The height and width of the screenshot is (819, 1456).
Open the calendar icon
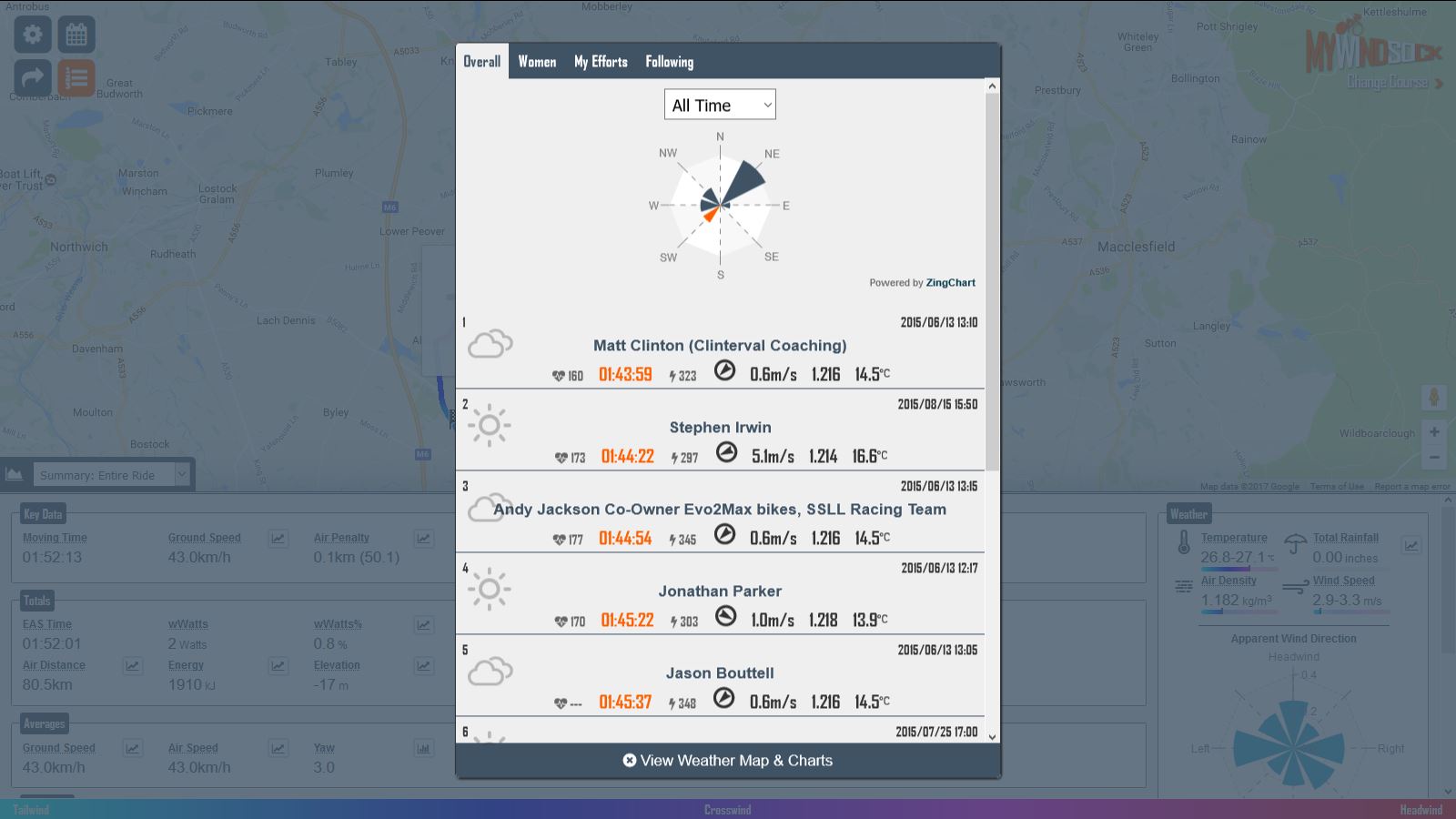click(76, 34)
